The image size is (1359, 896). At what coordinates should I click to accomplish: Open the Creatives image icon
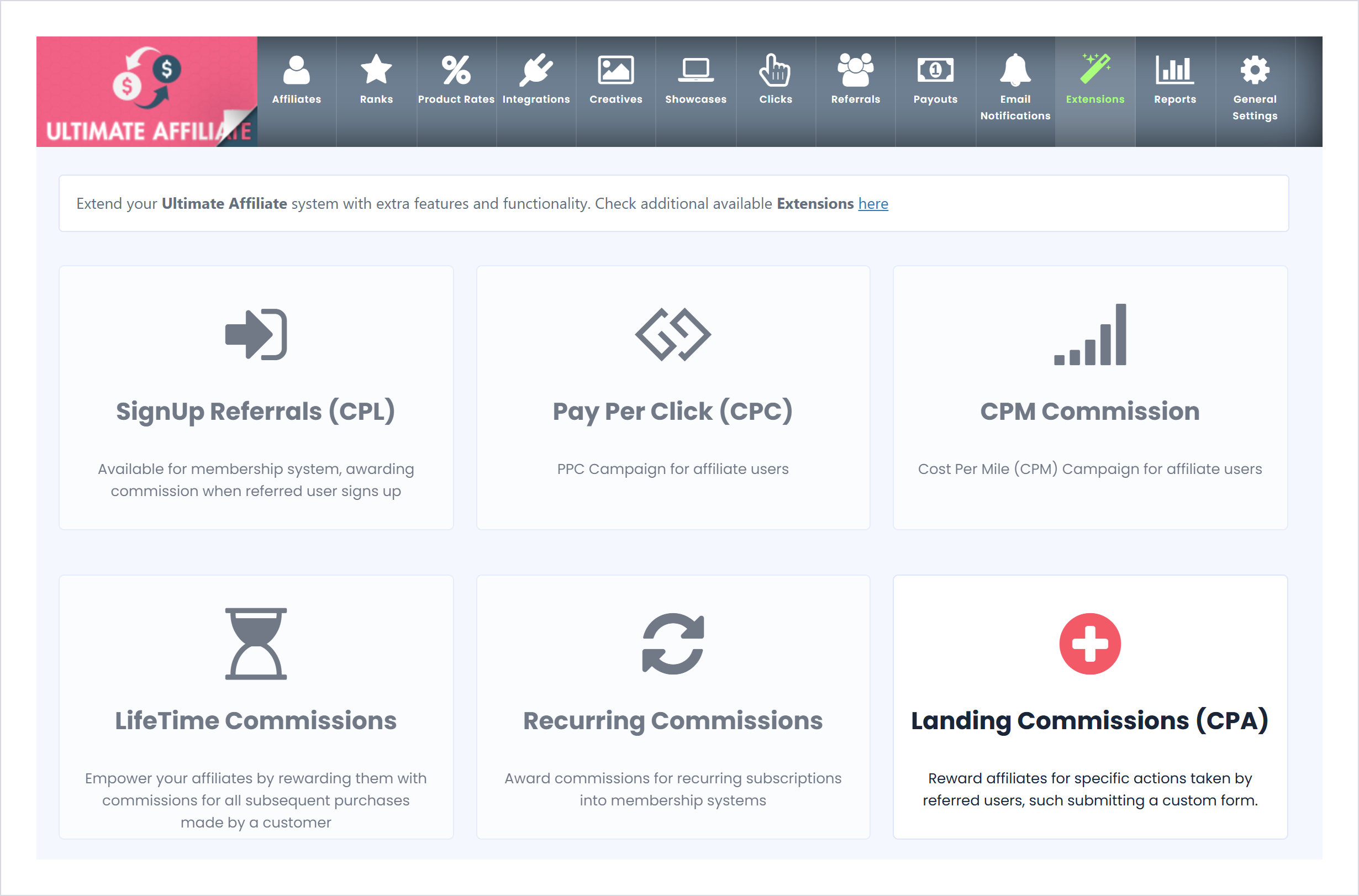[615, 70]
